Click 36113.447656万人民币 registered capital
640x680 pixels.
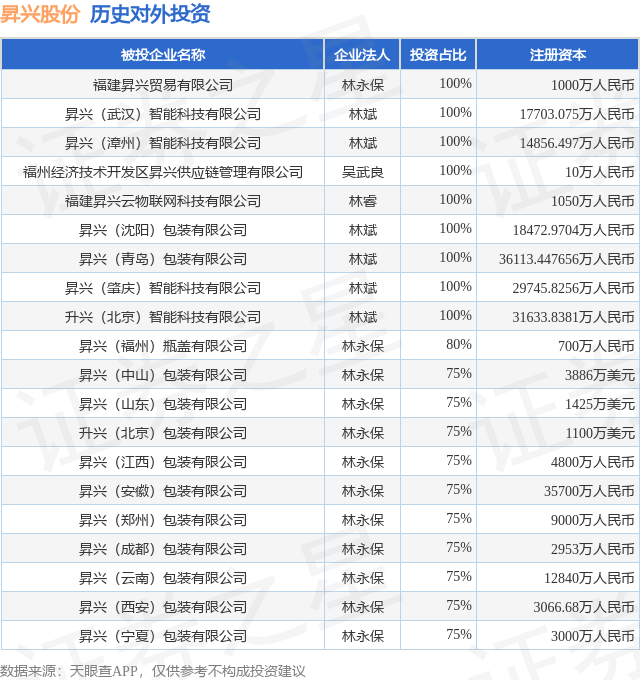click(567, 259)
